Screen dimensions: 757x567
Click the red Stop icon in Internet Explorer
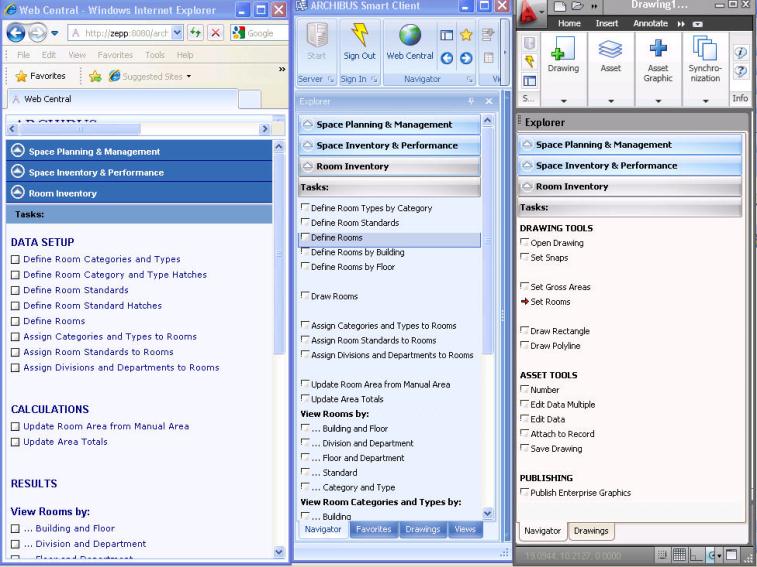tap(215, 33)
